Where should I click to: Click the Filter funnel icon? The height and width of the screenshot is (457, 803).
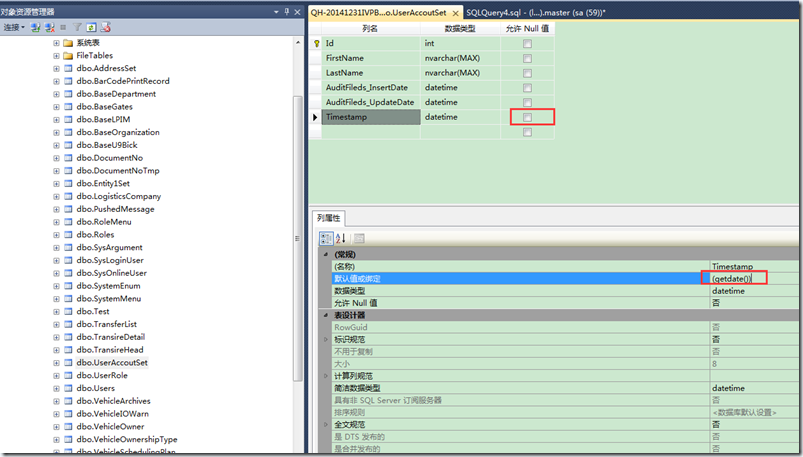pyautogui.click(x=77, y=27)
